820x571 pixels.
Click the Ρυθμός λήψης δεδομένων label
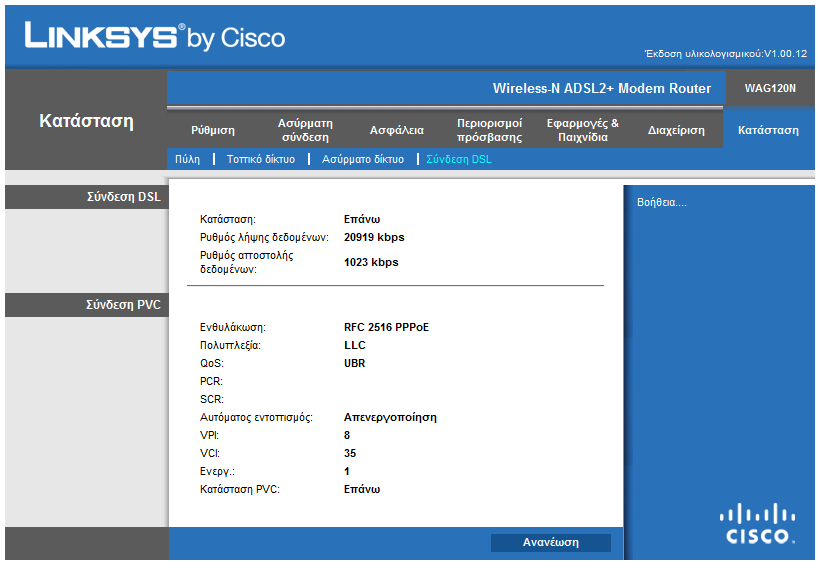264,237
